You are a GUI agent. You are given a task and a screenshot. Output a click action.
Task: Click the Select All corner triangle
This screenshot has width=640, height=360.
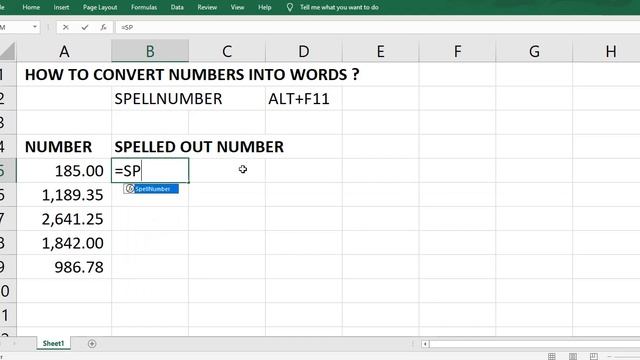(x=8, y=51)
